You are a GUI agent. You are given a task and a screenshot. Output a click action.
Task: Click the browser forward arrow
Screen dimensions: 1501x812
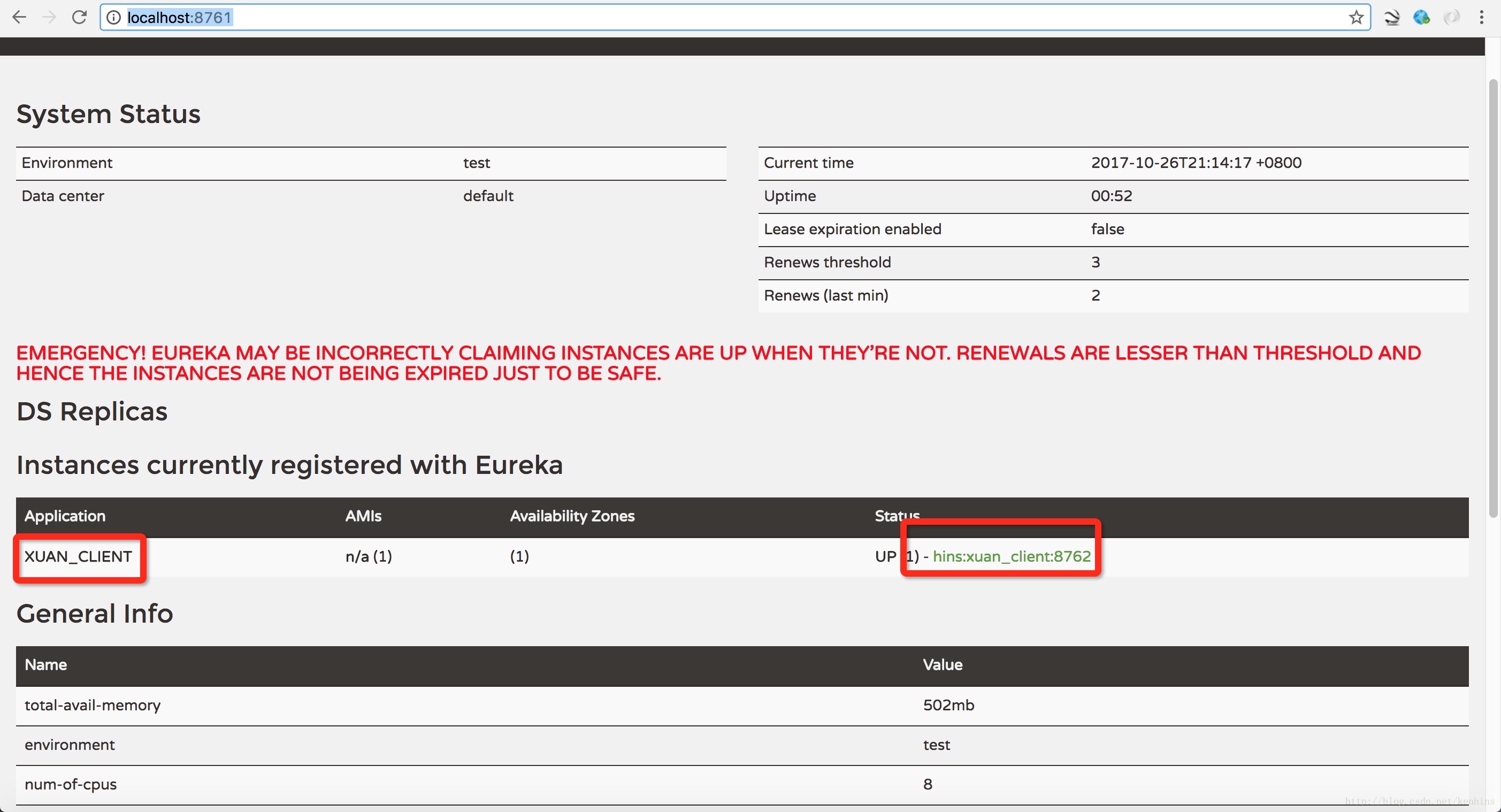[49, 18]
